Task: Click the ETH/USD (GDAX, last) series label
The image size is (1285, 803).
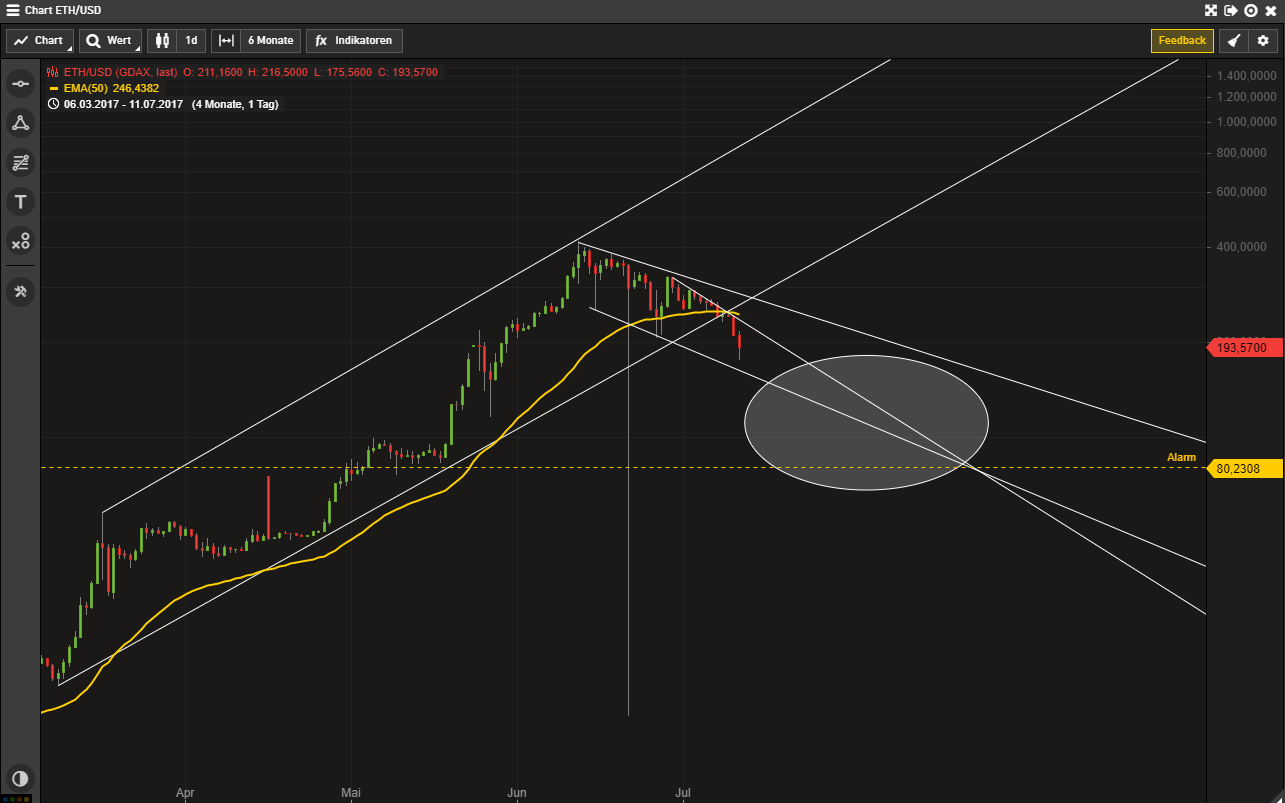Action: coord(121,72)
